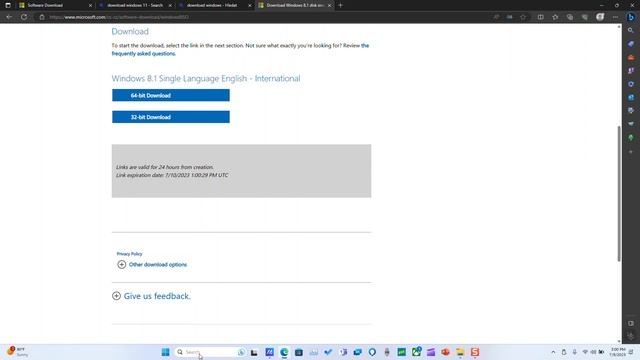This screenshot has width=640, height=360.
Task: Add a new sidebar app with plus
Action: coord(631,151)
